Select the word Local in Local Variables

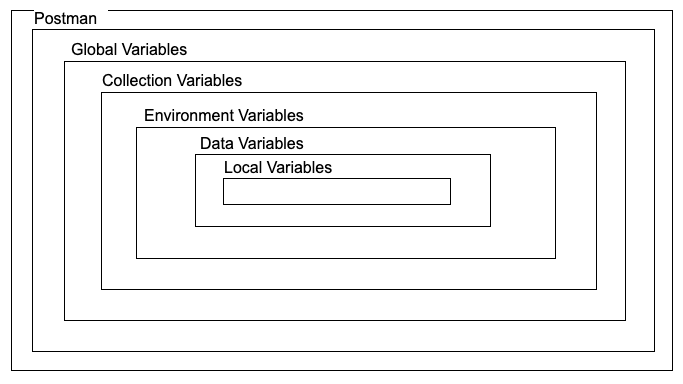pos(243,167)
